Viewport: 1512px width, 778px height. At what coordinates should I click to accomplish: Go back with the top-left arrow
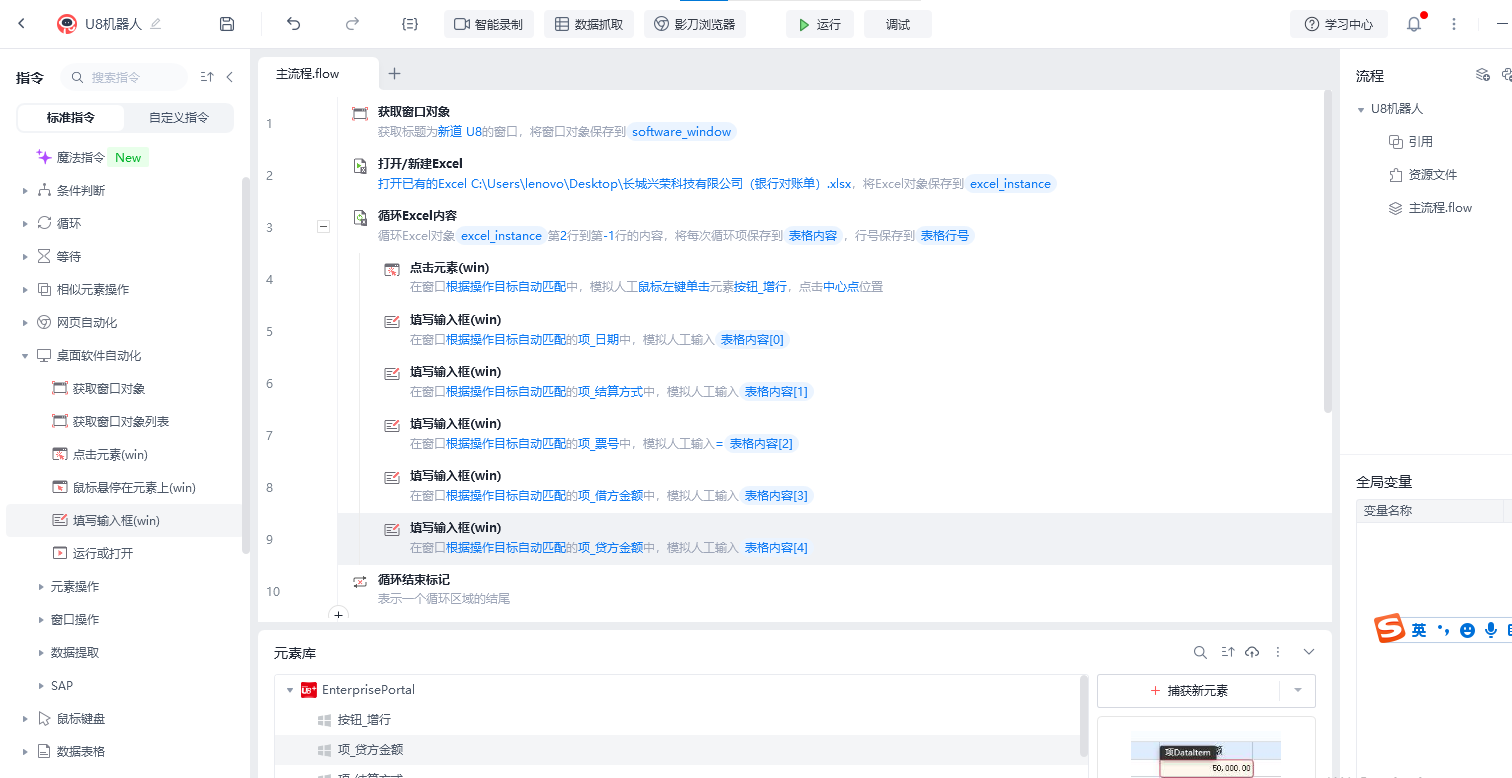pyautogui.click(x=22, y=24)
